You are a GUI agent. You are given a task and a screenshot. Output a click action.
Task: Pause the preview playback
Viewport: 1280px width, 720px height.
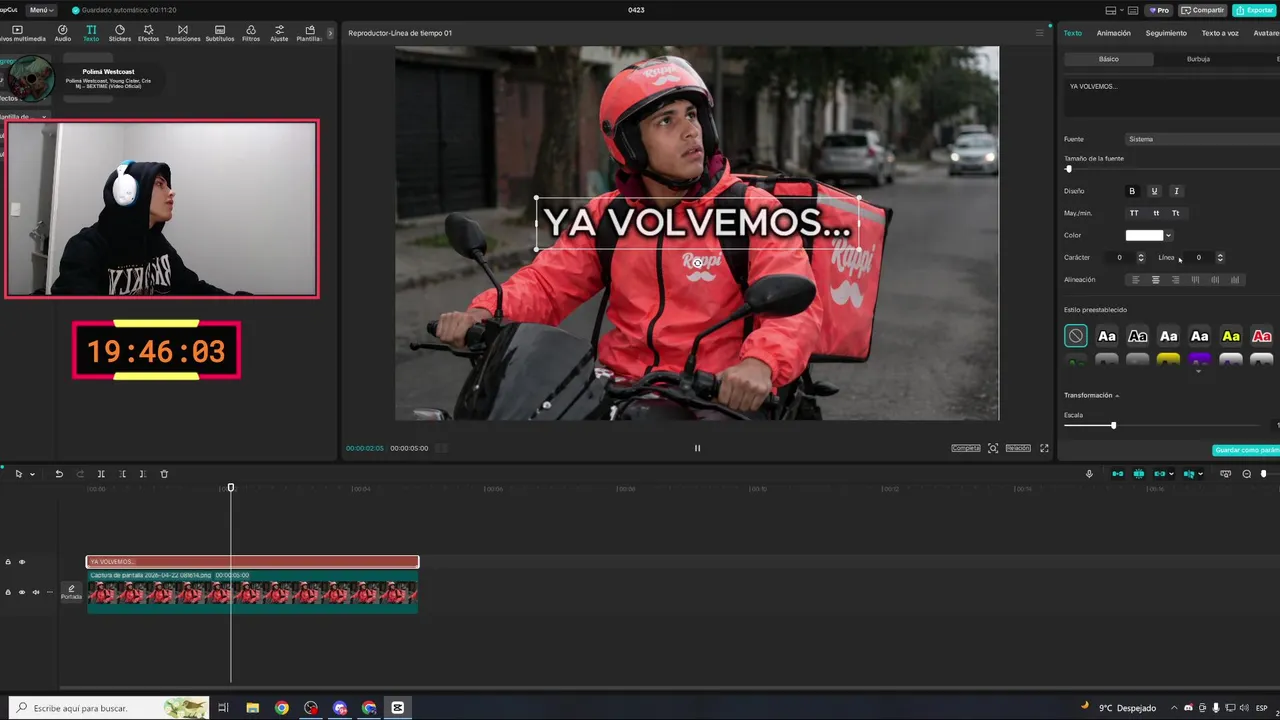[x=697, y=448]
